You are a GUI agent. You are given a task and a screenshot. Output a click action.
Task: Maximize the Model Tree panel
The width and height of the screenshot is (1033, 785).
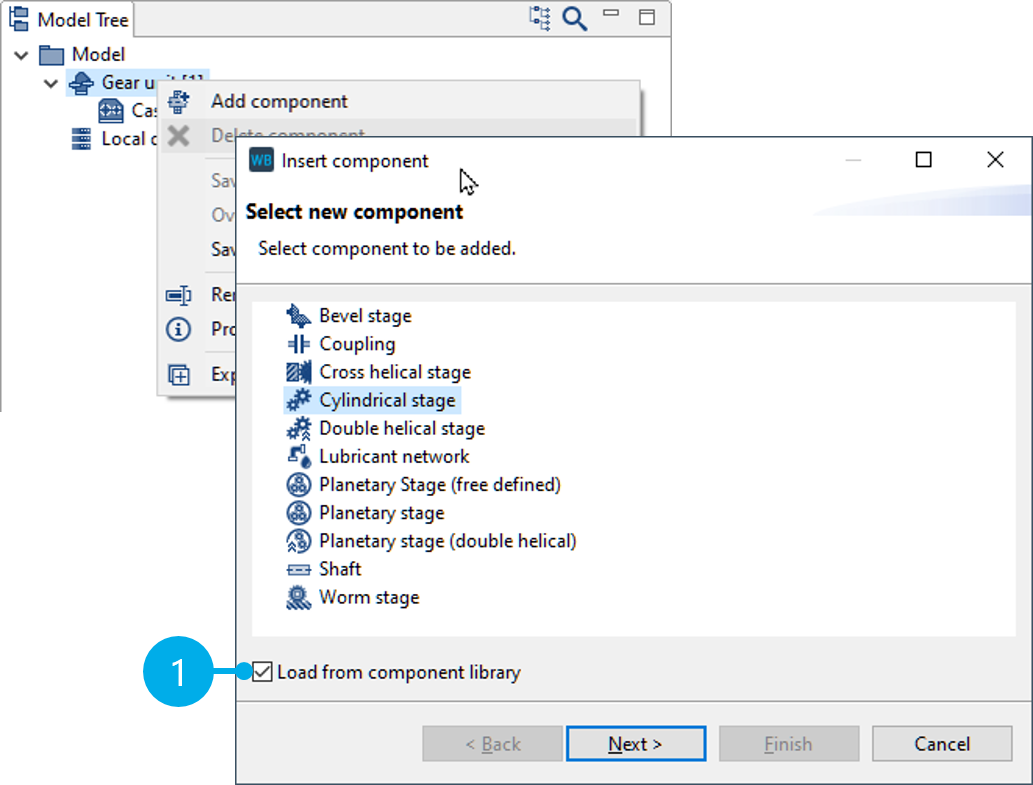point(647,17)
